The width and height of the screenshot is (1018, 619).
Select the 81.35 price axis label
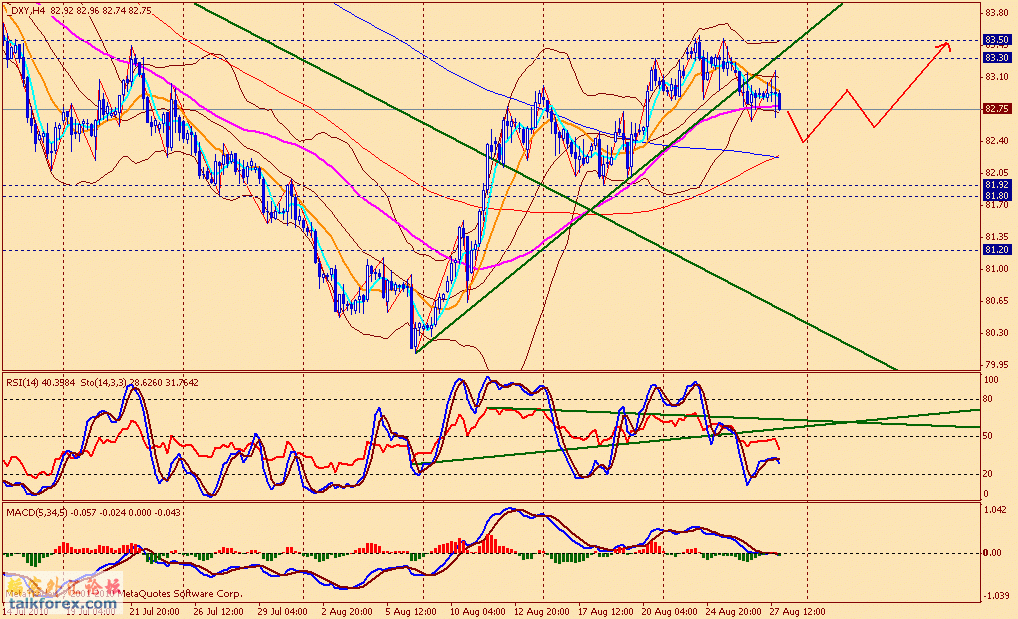coord(997,237)
